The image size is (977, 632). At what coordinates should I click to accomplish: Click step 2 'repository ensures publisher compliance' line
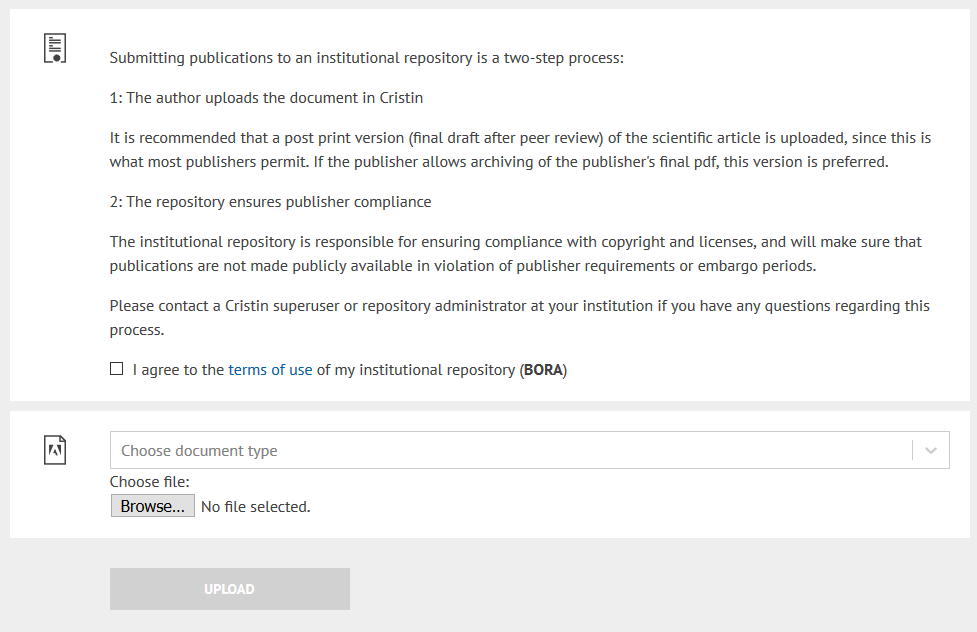(270, 202)
